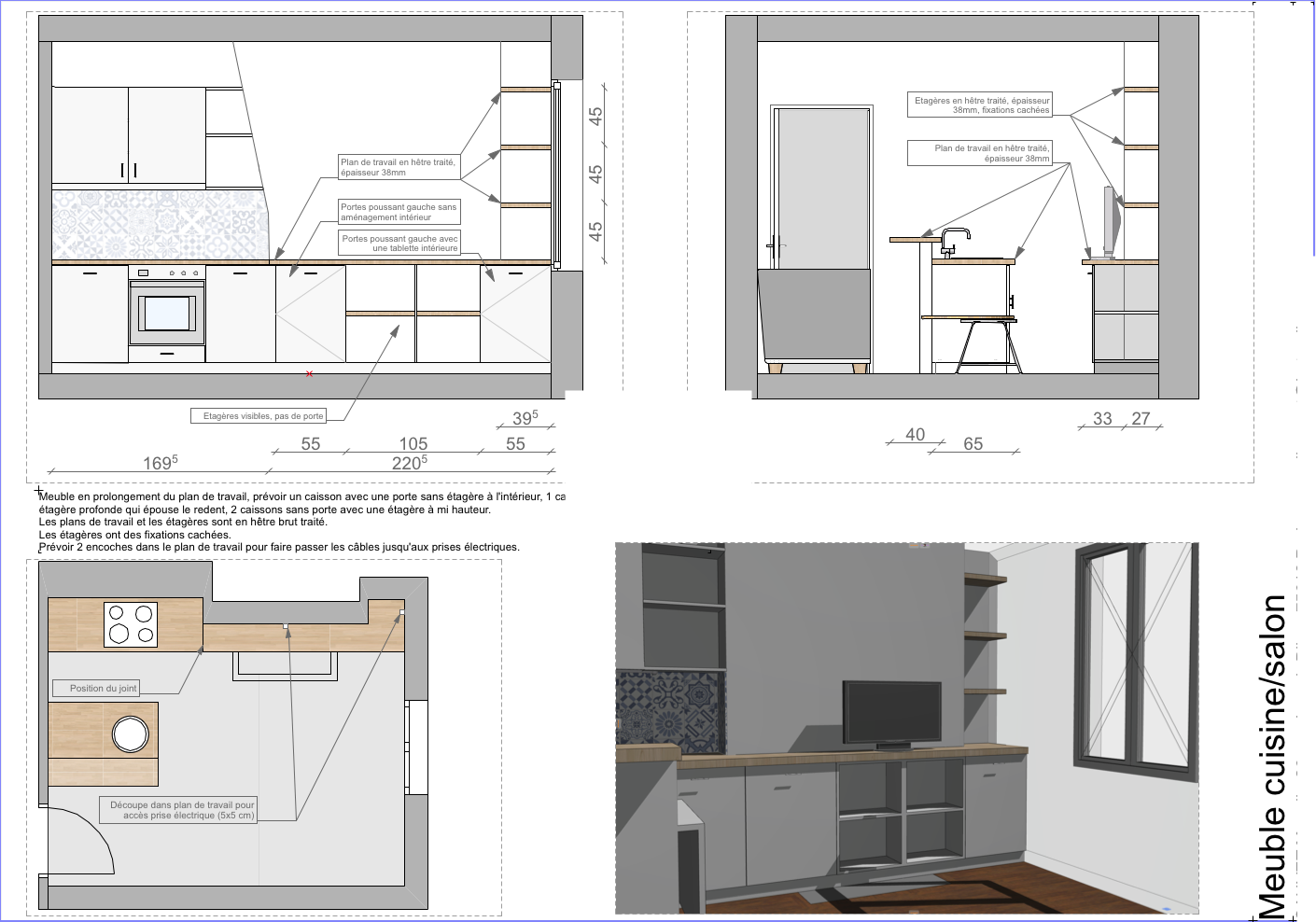This screenshot has height=922, width=1316.
Task: Click the four-burner hob in the floor plan
Action: click(131, 624)
